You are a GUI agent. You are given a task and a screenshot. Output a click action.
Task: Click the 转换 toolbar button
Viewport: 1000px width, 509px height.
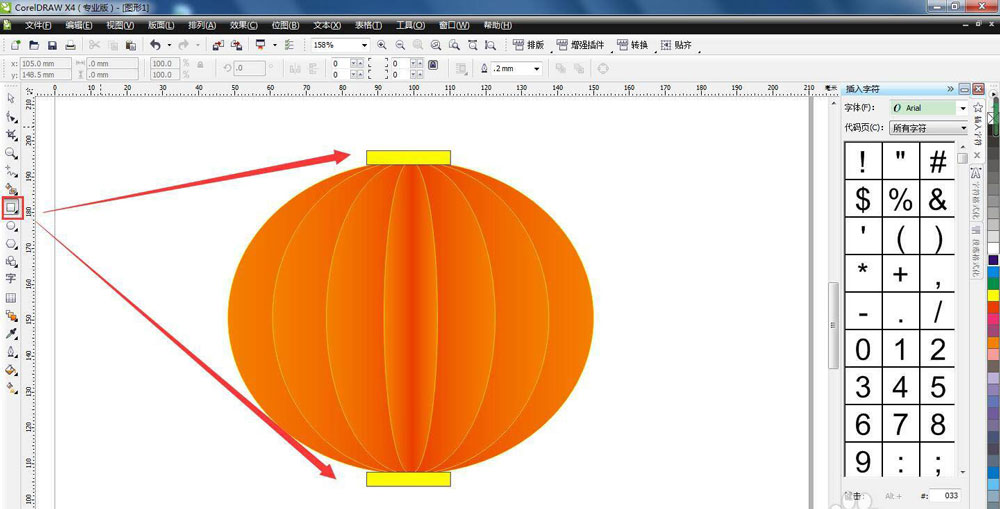coord(632,45)
